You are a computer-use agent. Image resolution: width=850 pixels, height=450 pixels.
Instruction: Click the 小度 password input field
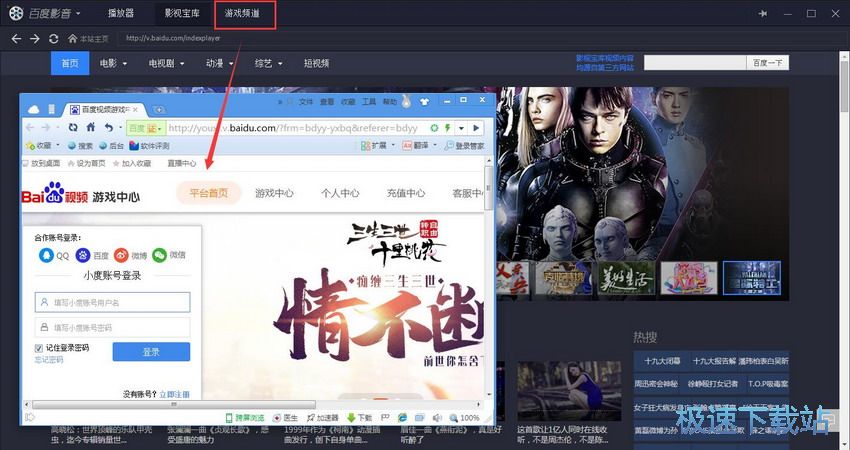point(113,327)
